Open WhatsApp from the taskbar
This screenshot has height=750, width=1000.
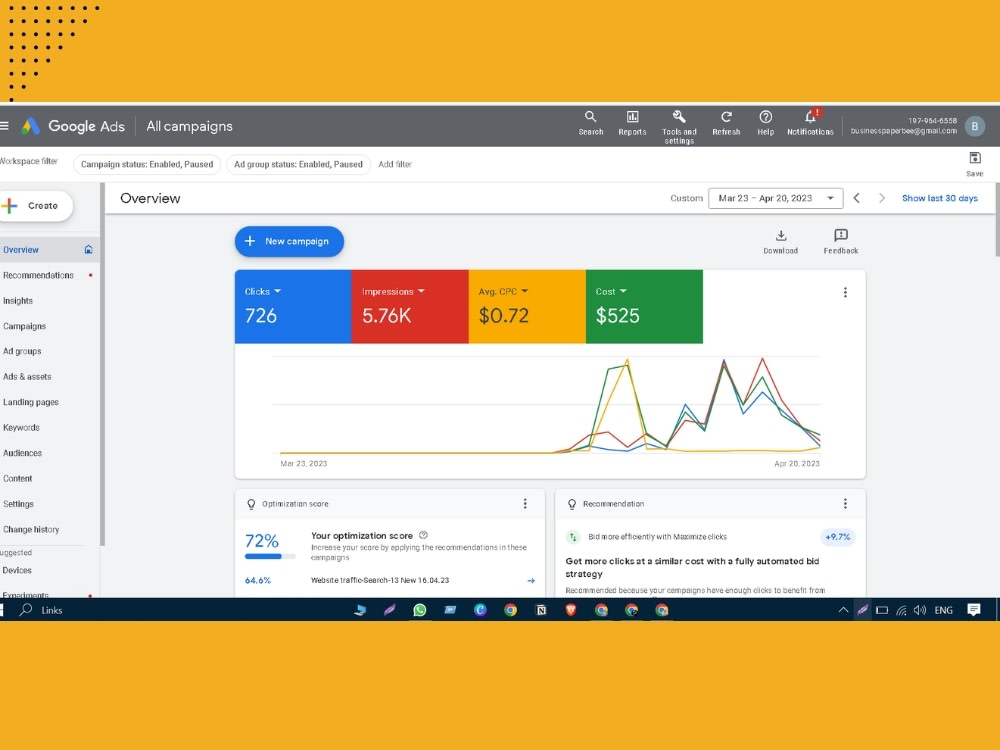(420, 610)
